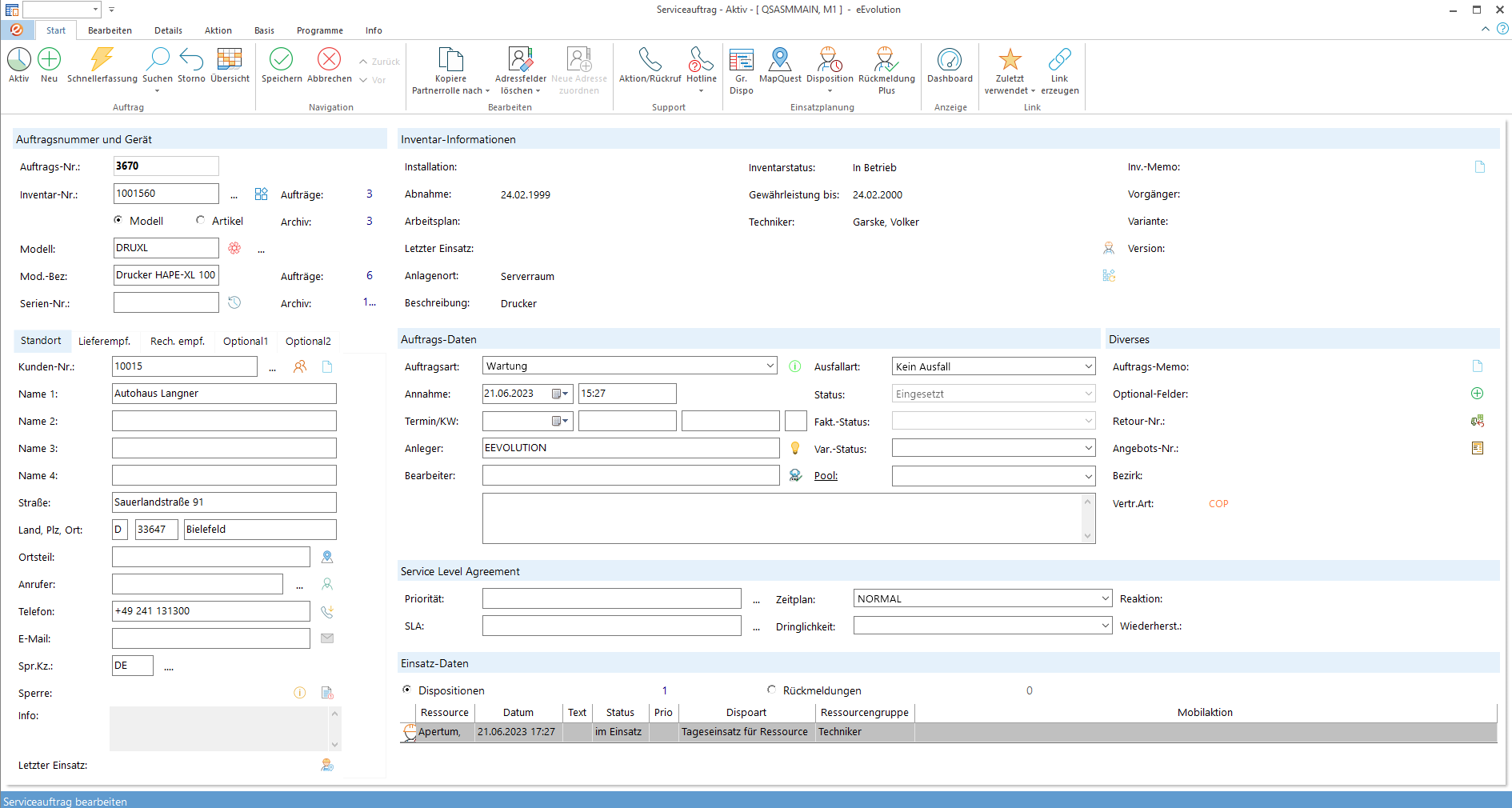The height and width of the screenshot is (808, 1512).
Task: Select the Apertum disposition row
Action: [948, 732]
